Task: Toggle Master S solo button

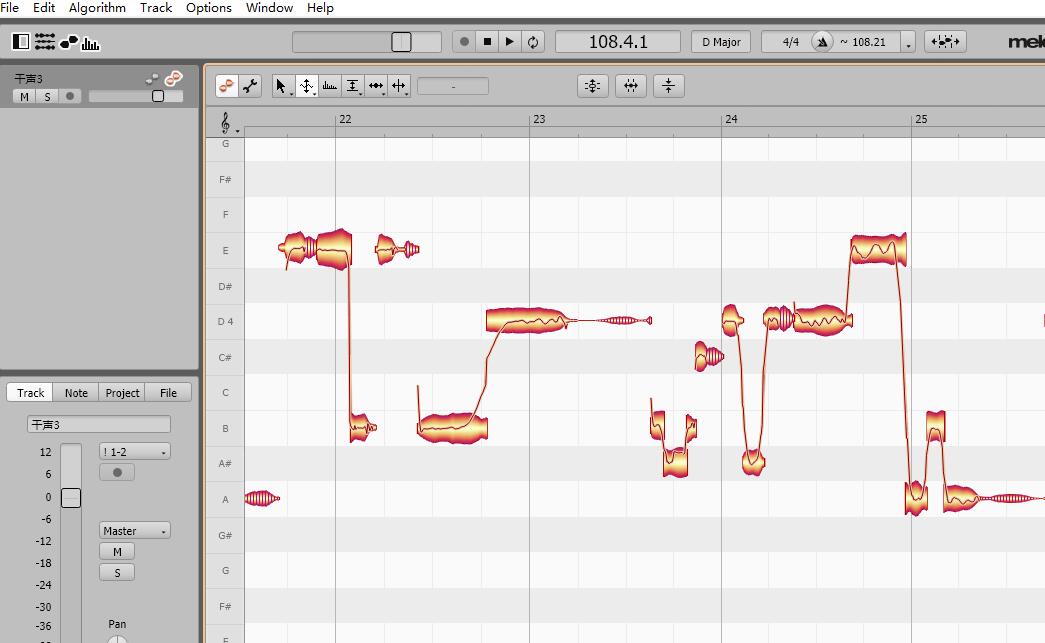Action: coord(117,573)
